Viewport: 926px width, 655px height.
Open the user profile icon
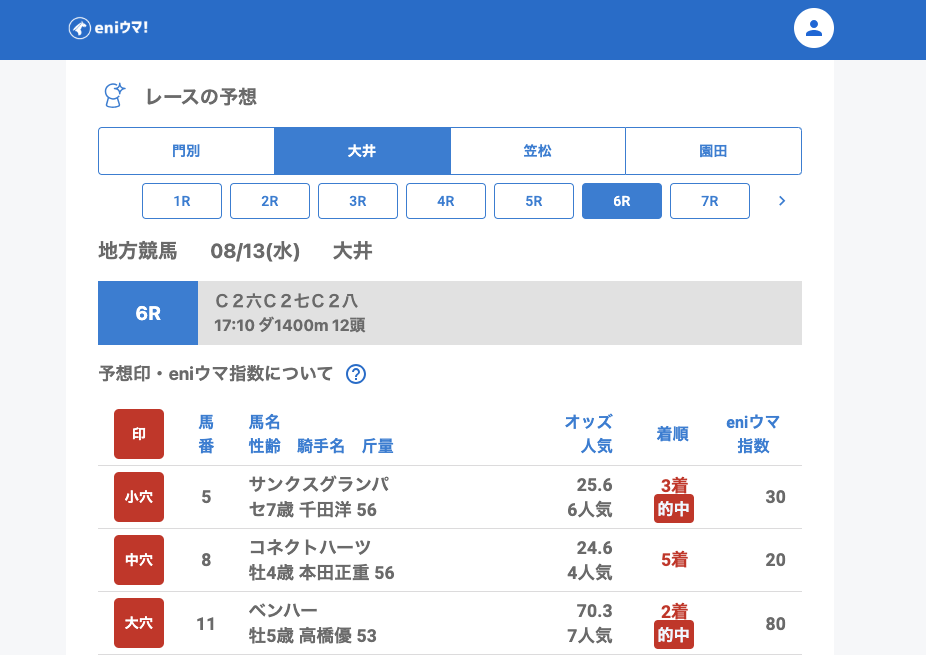813,28
